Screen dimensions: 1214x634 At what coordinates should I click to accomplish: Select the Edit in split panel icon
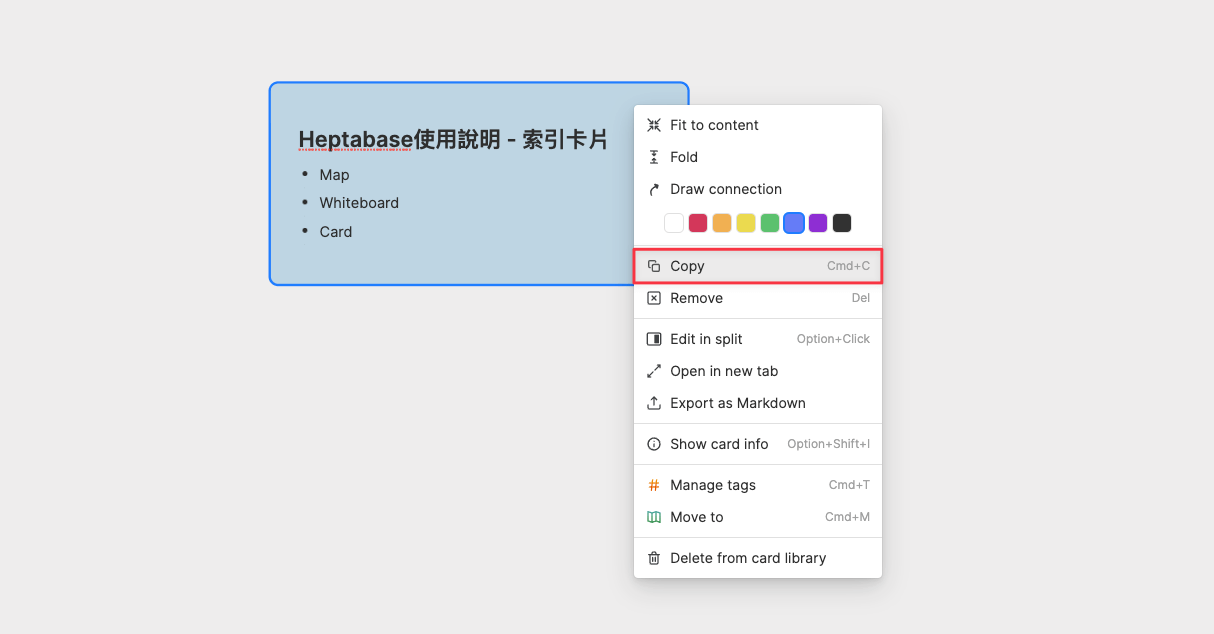tap(655, 339)
